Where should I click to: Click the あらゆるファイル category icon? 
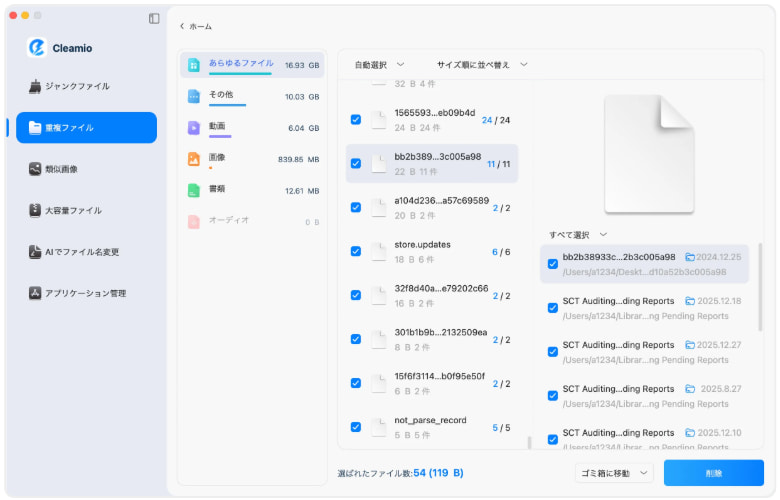click(x=194, y=65)
